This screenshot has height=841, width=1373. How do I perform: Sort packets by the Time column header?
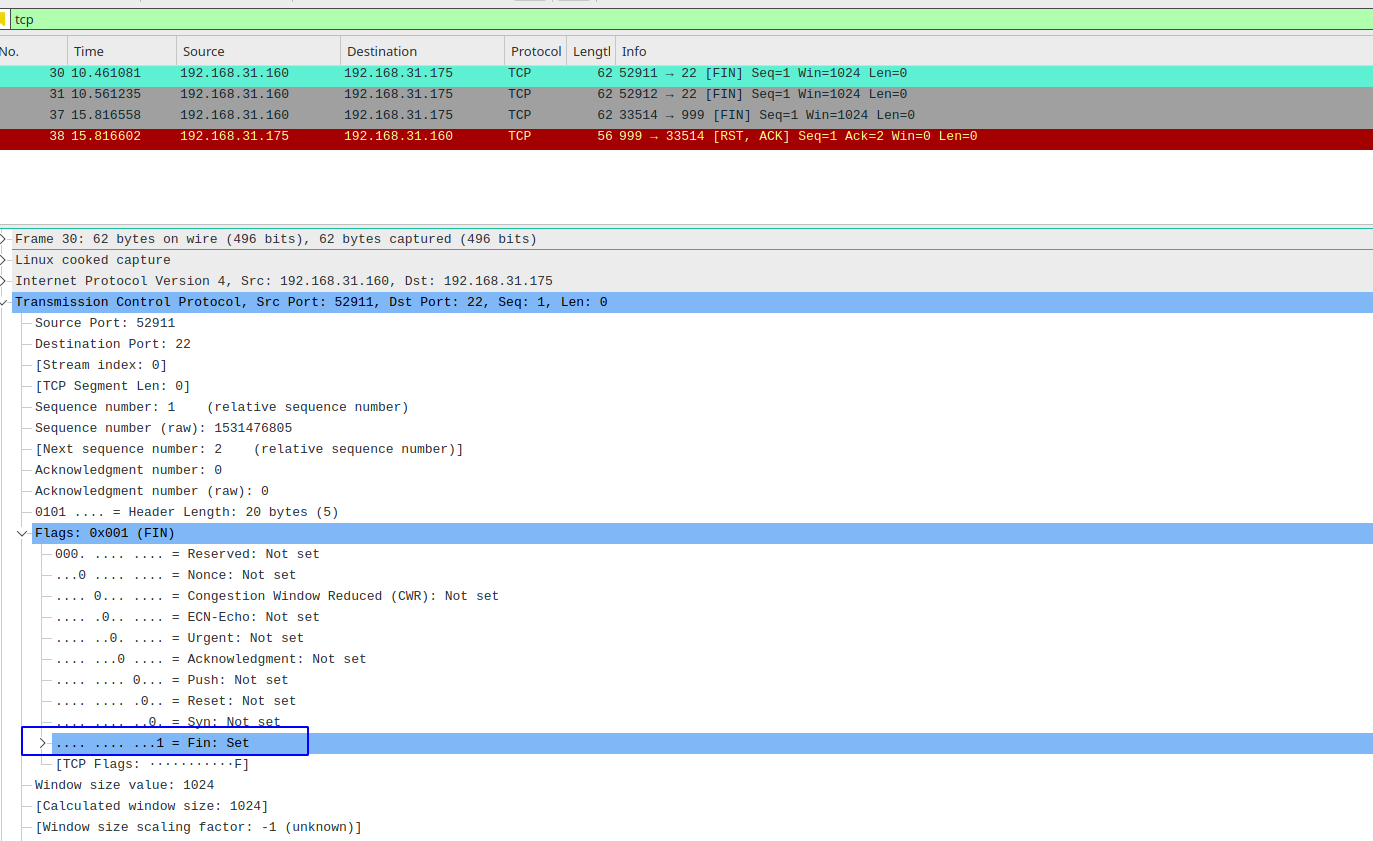(x=122, y=51)
